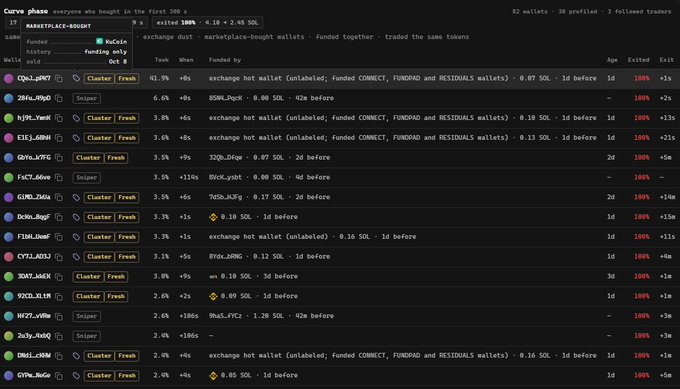680x389 pixels.
Task: Copy the GYPm…NoGo wallet address
Action: [x=59, y=376]
